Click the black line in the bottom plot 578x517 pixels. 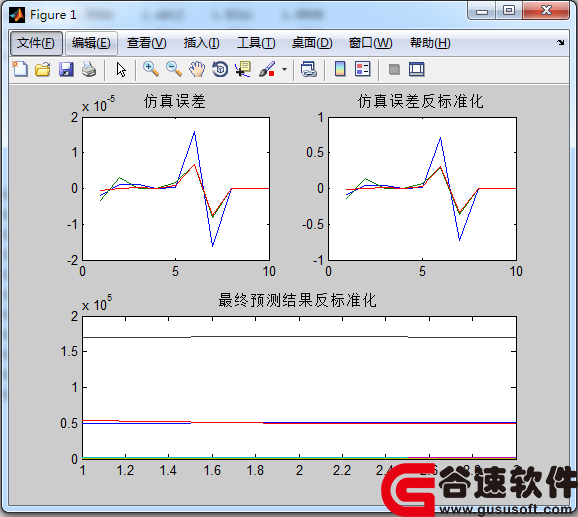pos(299,337)
